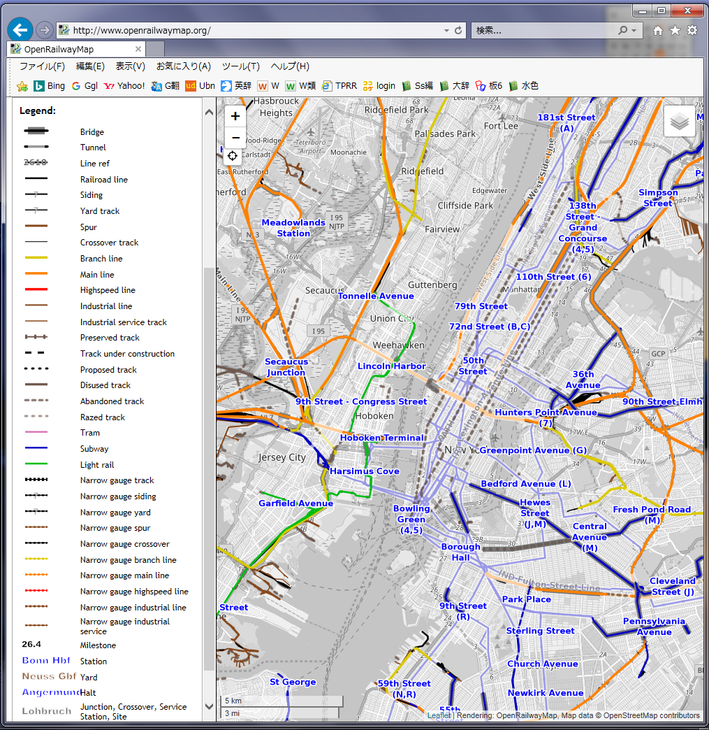Click the browser Forward arrow button
Image resolution: width=709 pixels, height=730 pixels.
(x=45, y=30)
